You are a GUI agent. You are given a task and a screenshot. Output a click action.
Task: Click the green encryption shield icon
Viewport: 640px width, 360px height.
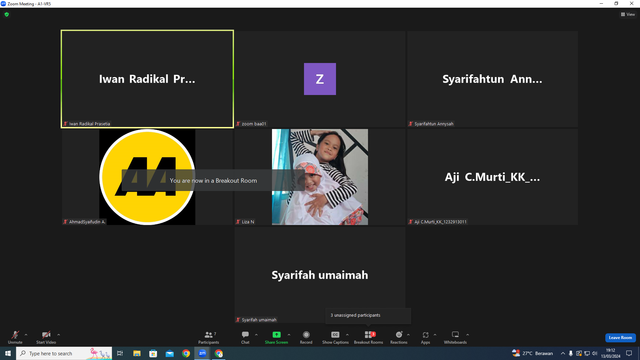point(7,14)
